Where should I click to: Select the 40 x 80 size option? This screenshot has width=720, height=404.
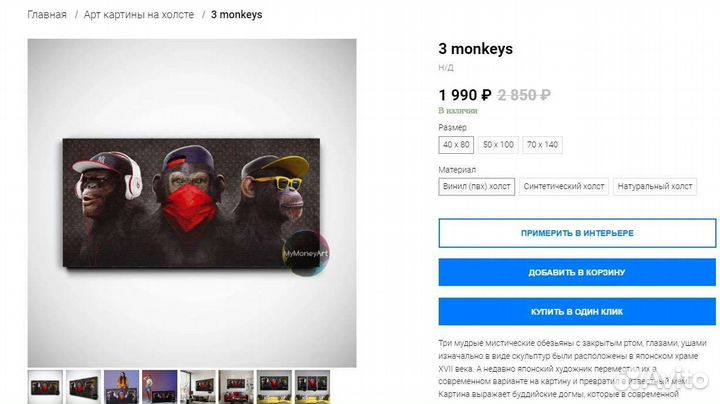tap(456, 145)
